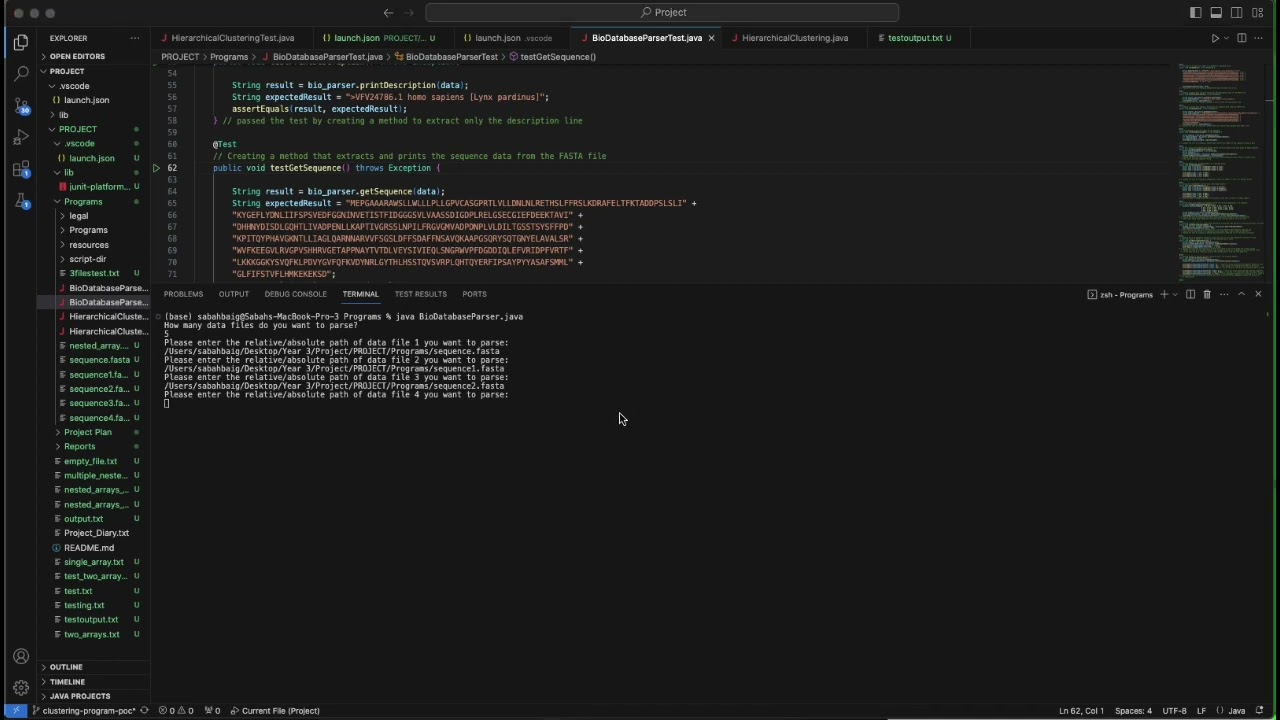Open the terminal launch profile dropdown
This screenshot has height=720, width=1280.
[1175, 294]
